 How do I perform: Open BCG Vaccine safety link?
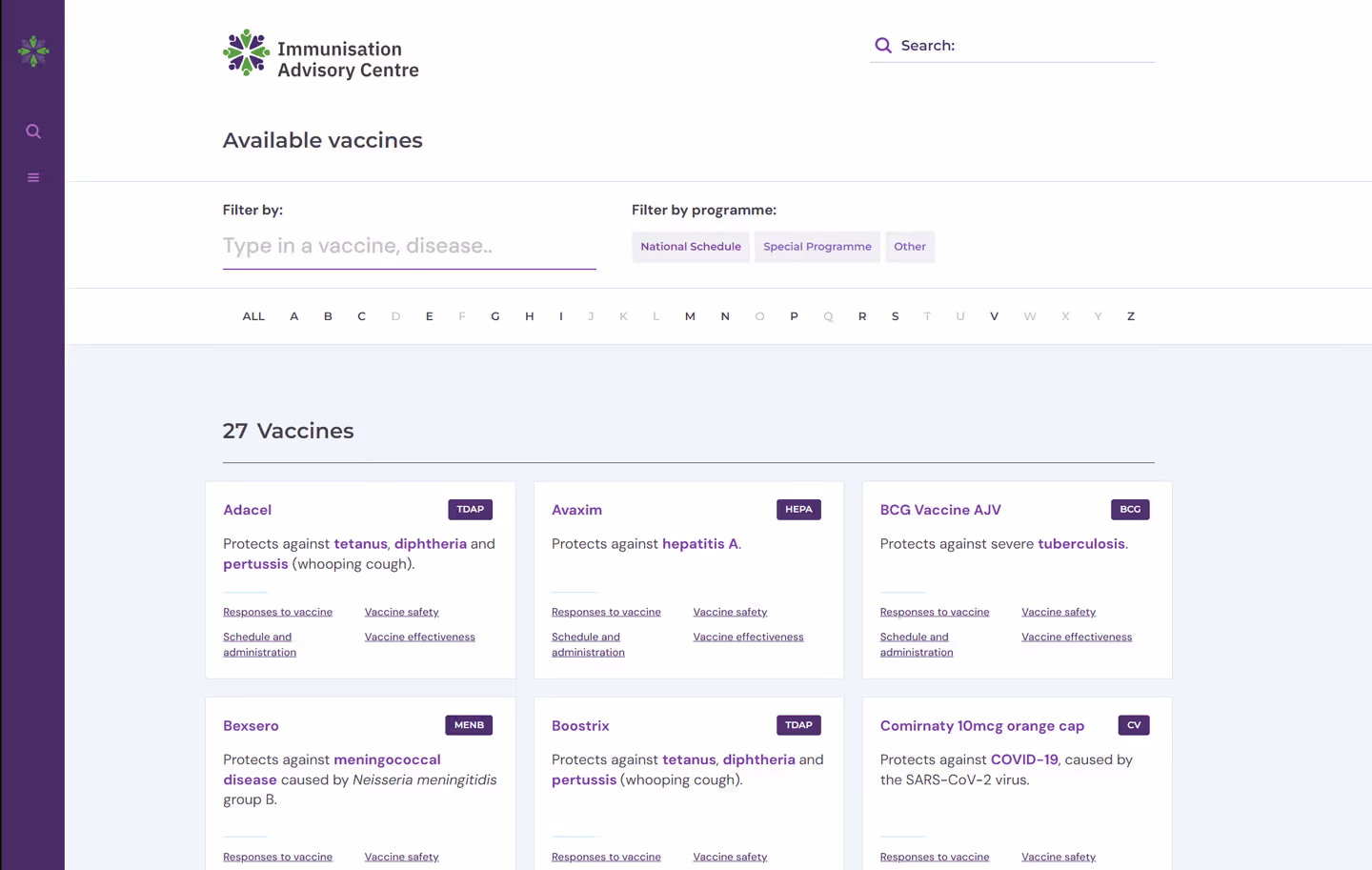(x=1059, y=612)
